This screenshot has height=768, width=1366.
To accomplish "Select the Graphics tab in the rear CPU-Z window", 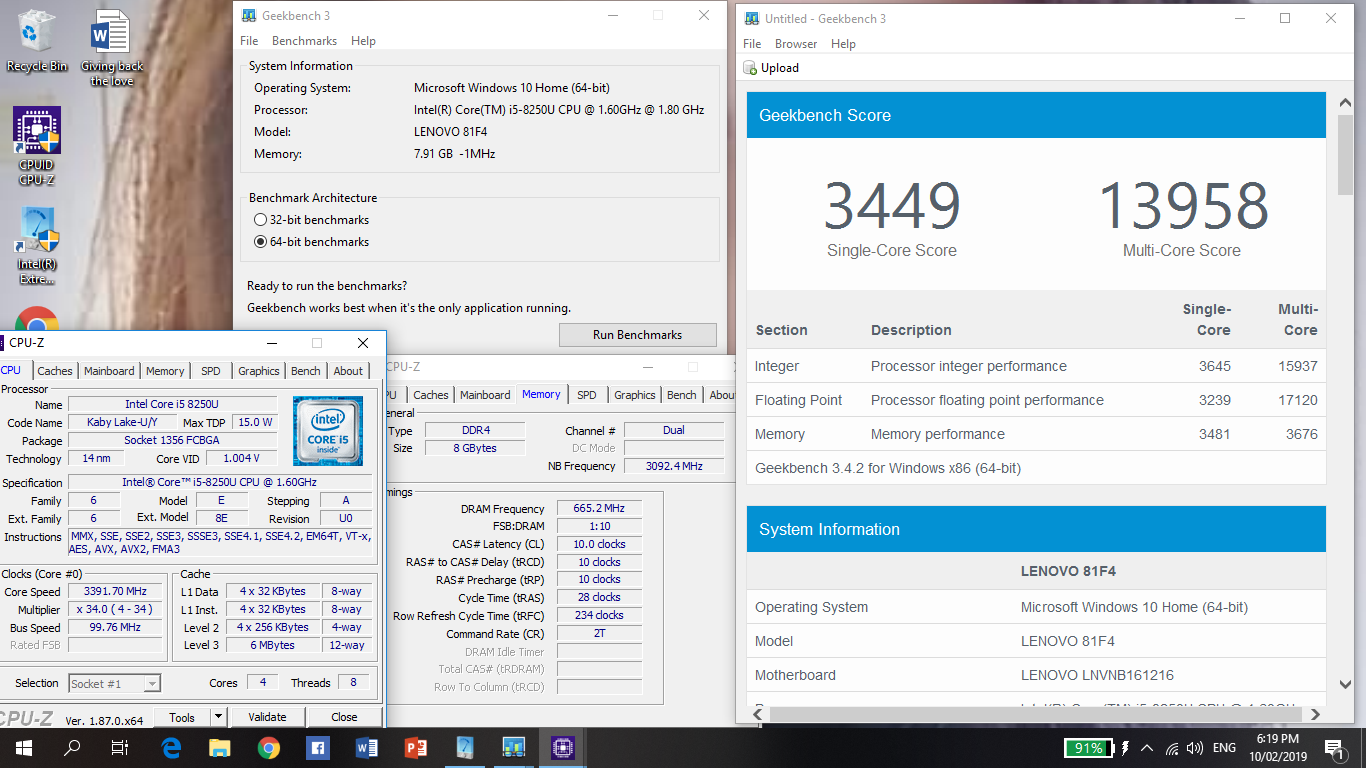I will pos(635,395).
